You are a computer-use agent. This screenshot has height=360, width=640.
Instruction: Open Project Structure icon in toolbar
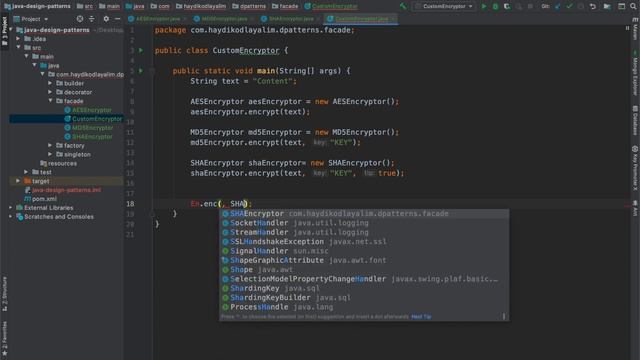coord(607,6)
